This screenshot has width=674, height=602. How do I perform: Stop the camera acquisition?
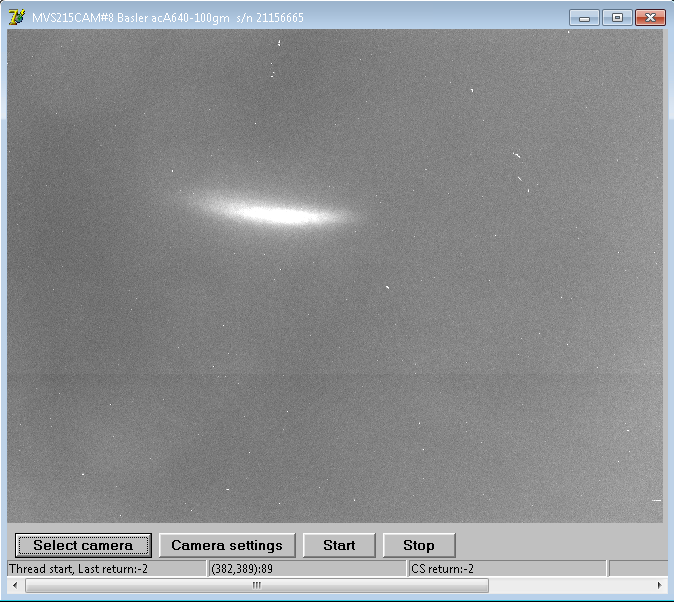pos(419,545)
